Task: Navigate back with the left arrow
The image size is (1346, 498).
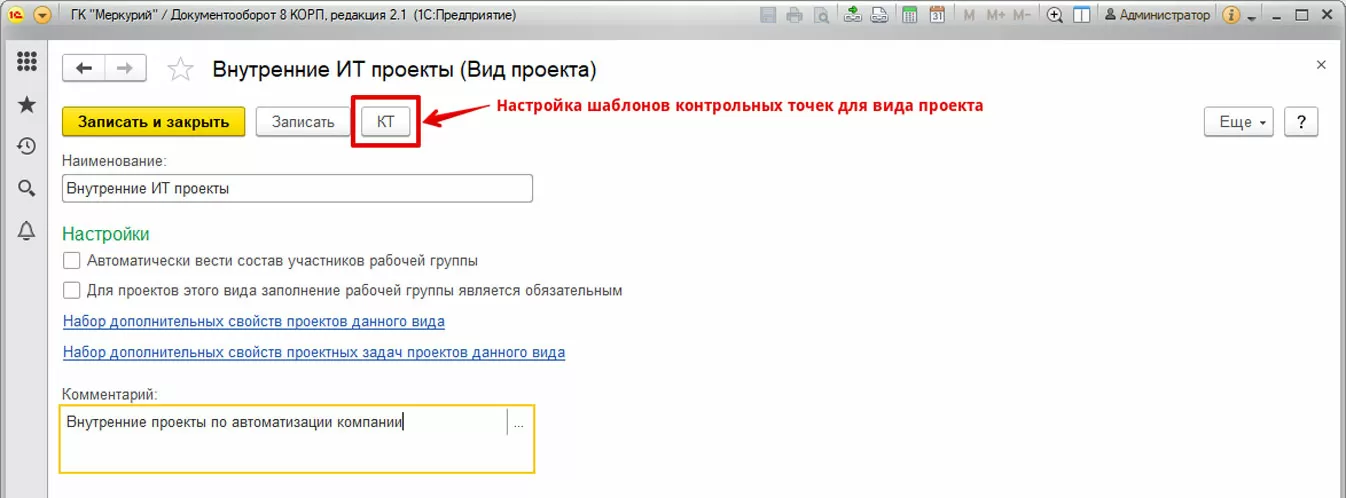Action: pyautogui.click(x=84, y=68)
